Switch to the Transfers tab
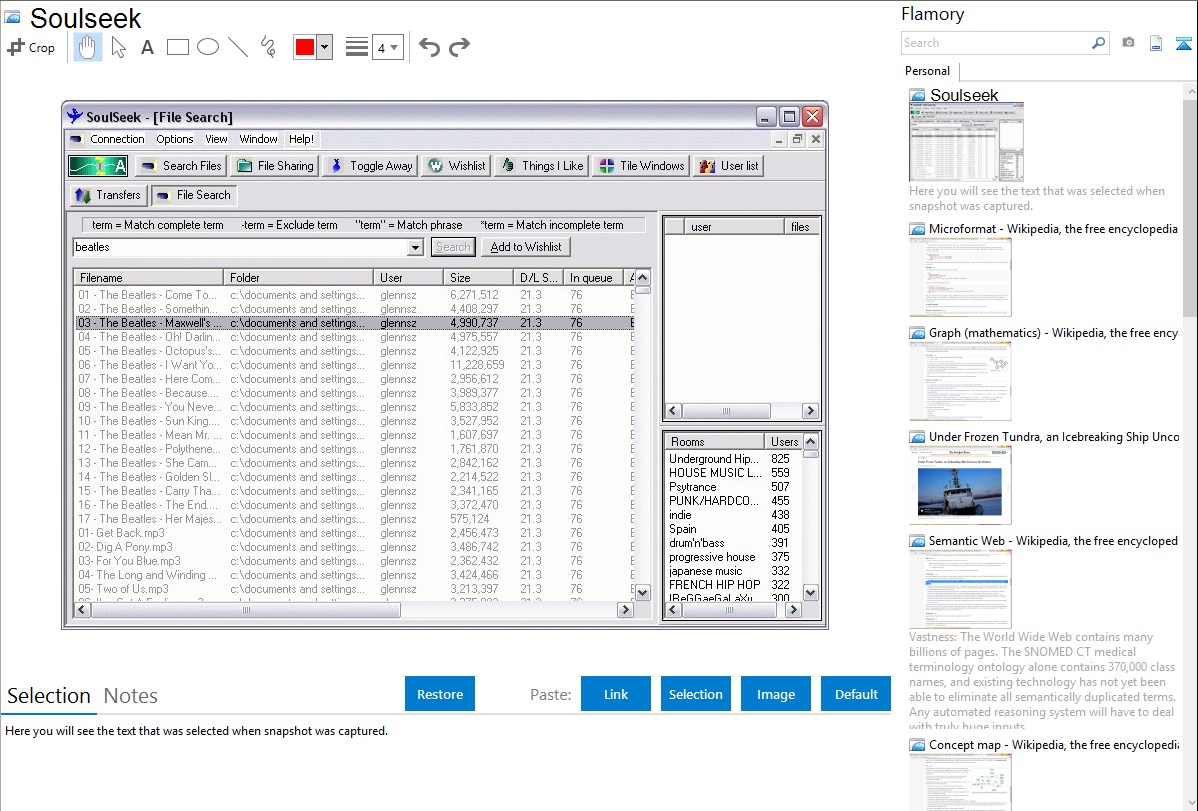Screen dimensions: 1198x811 click(108, 195)
